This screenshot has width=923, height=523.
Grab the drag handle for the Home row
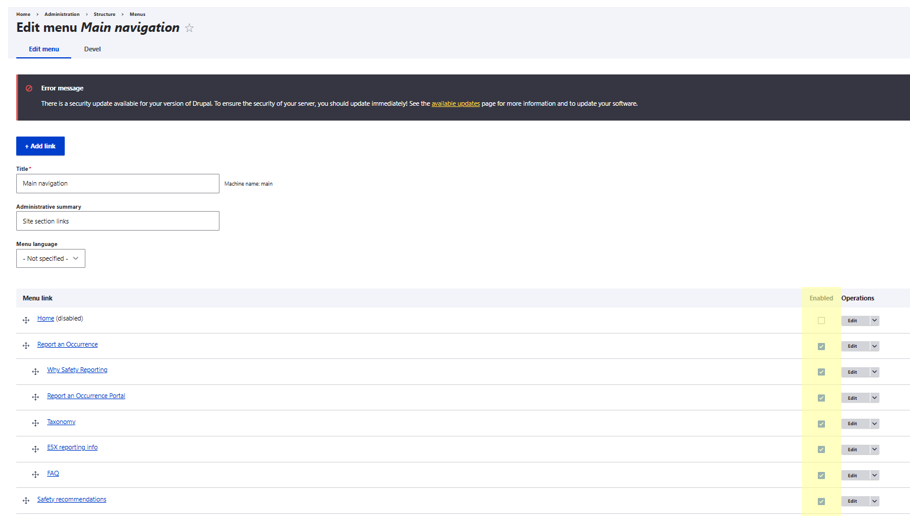point(26,320)
